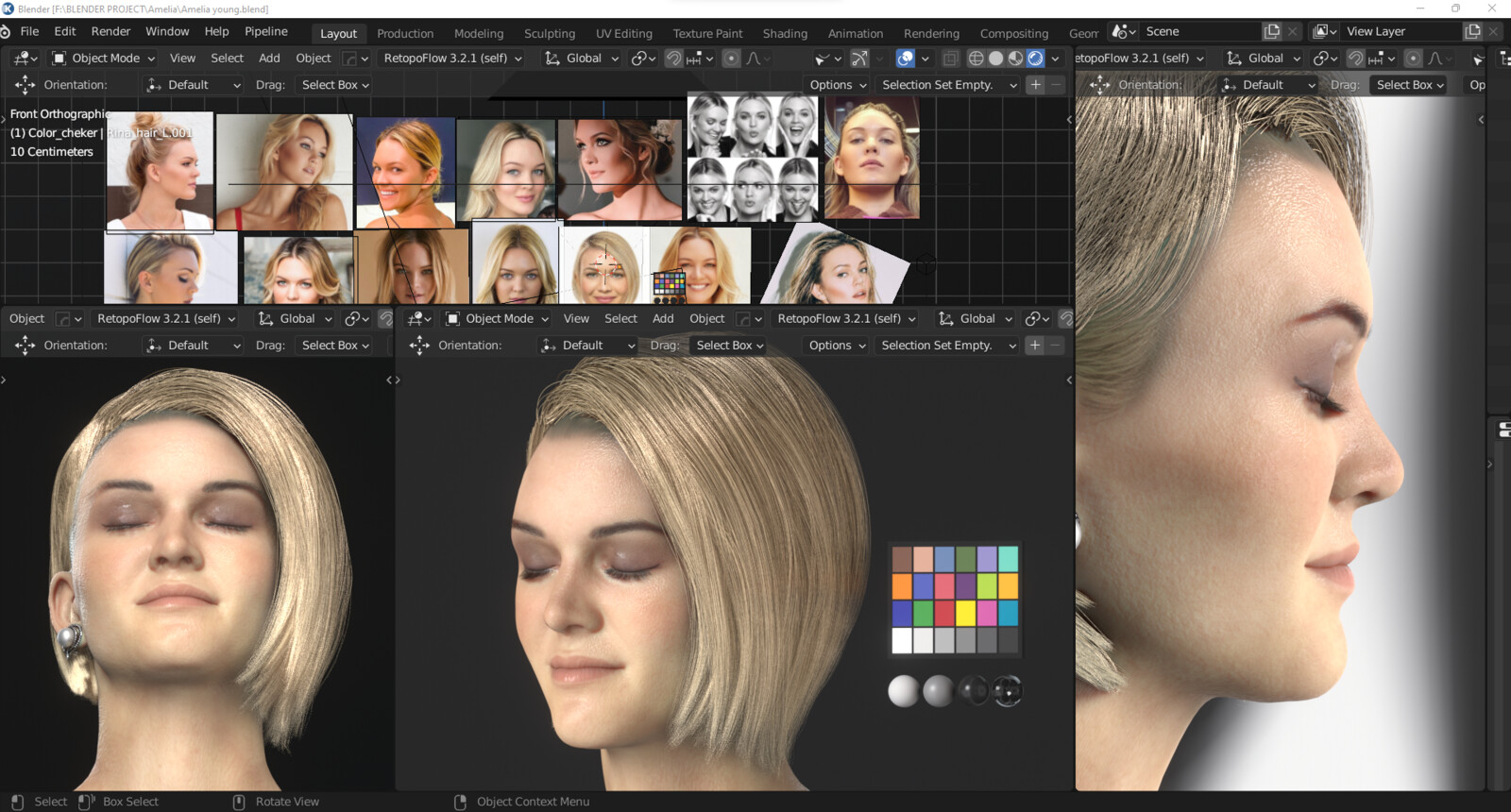Open Object Mode dropdown in middle viewport

pyautogui.click(x=497, y=318)
